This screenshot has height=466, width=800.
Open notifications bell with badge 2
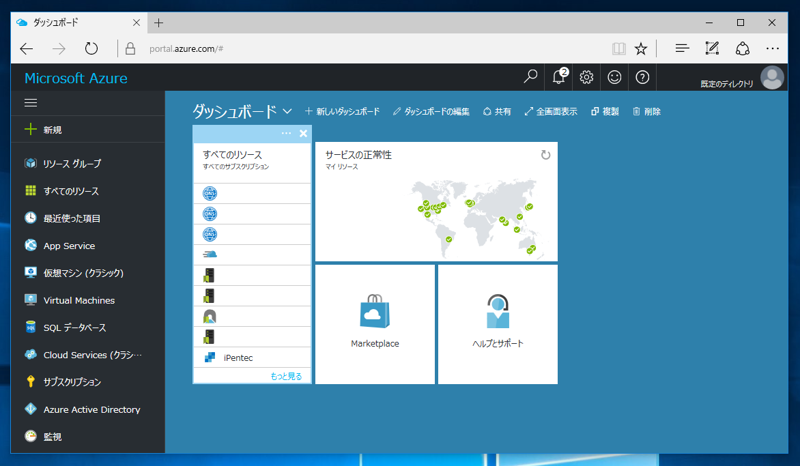pos(559,77)
